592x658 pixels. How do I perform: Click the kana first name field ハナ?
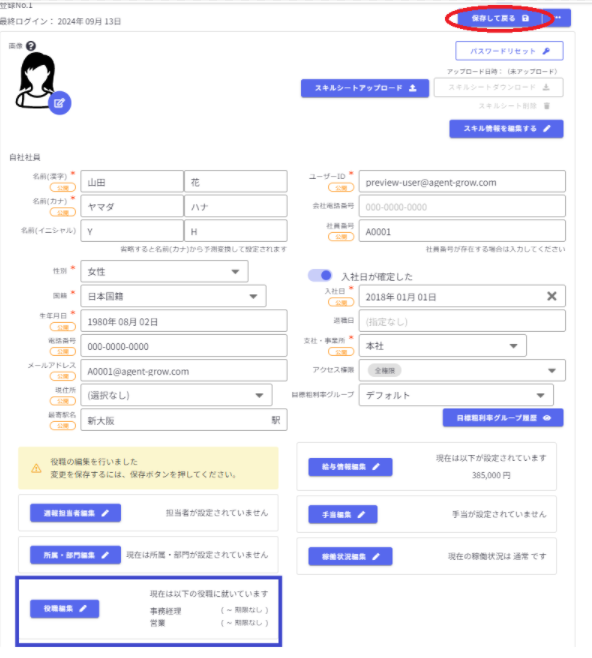click(x=235, y=206)
